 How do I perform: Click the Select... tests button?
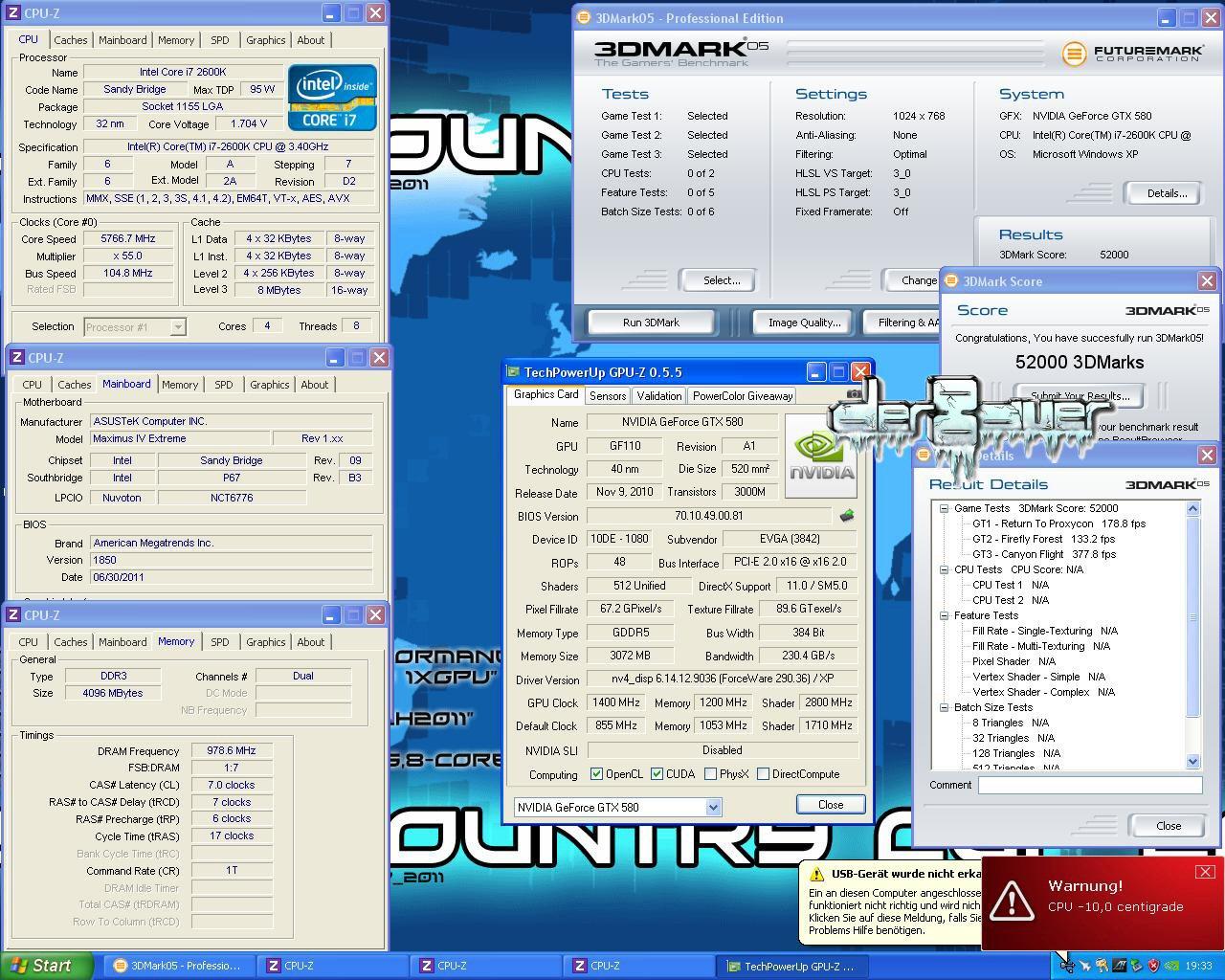[722, 280]
